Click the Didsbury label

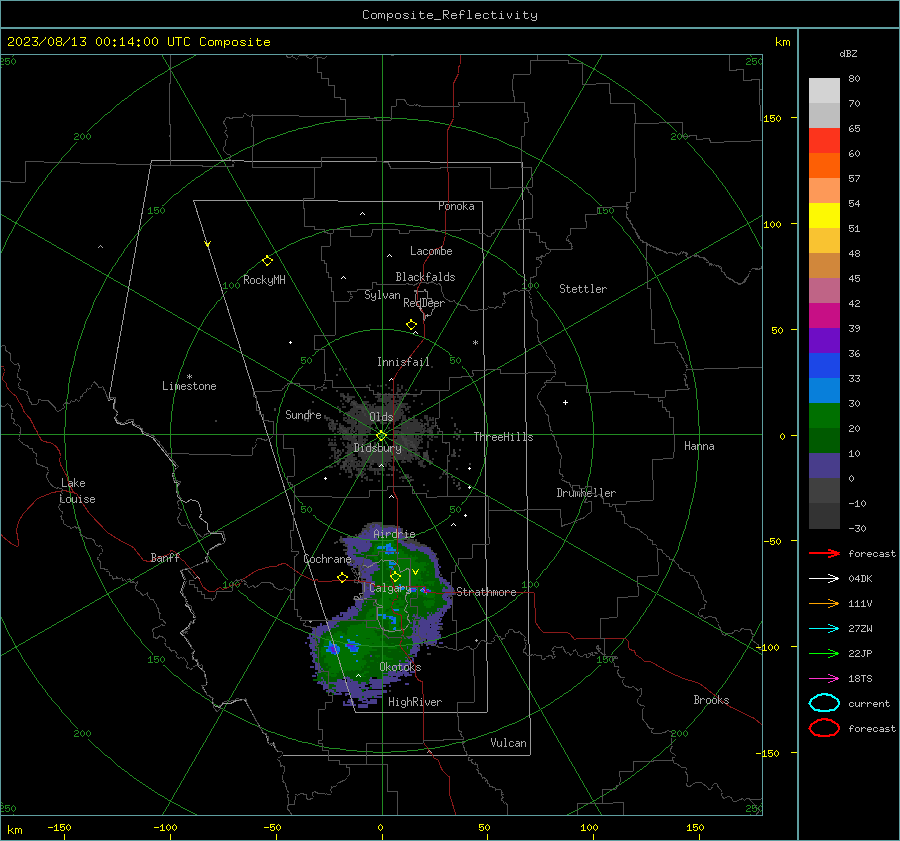point(377,448)
